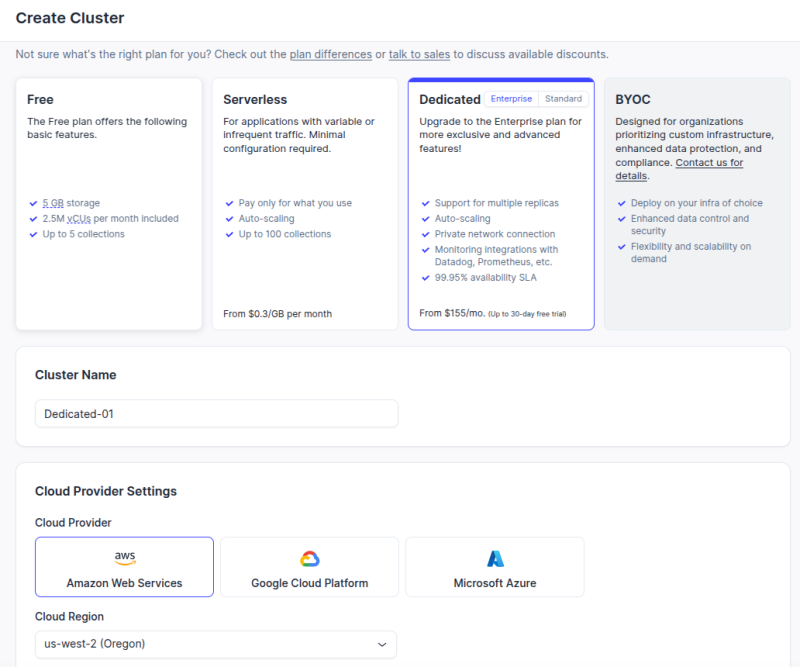
Task: Click checkmark icon beside Private network connection
Action: pos(427,234)
